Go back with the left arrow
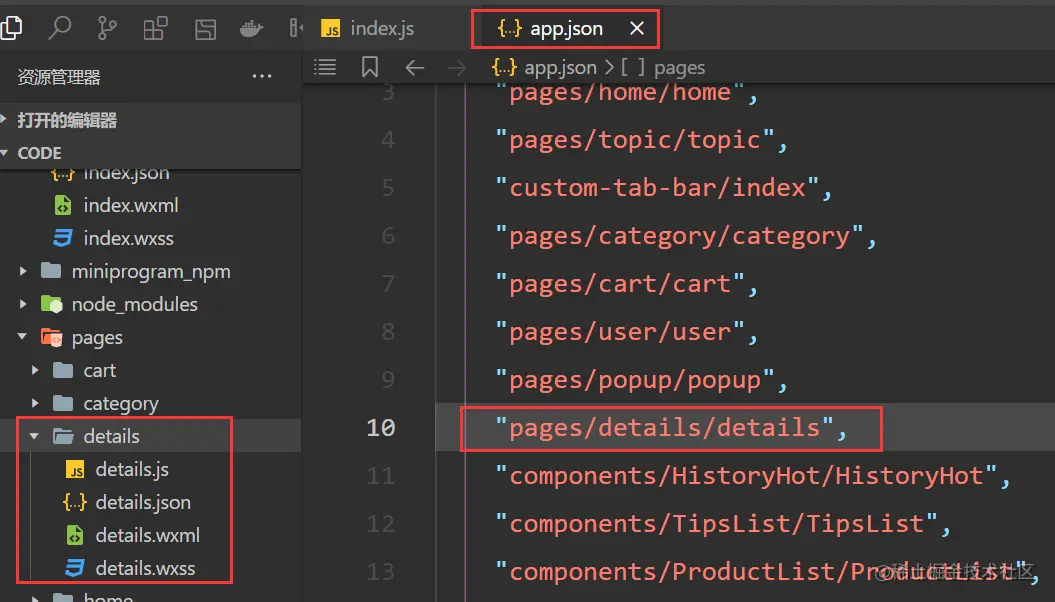This screenshot has height=602, width=1055. [x=414, y=67]
